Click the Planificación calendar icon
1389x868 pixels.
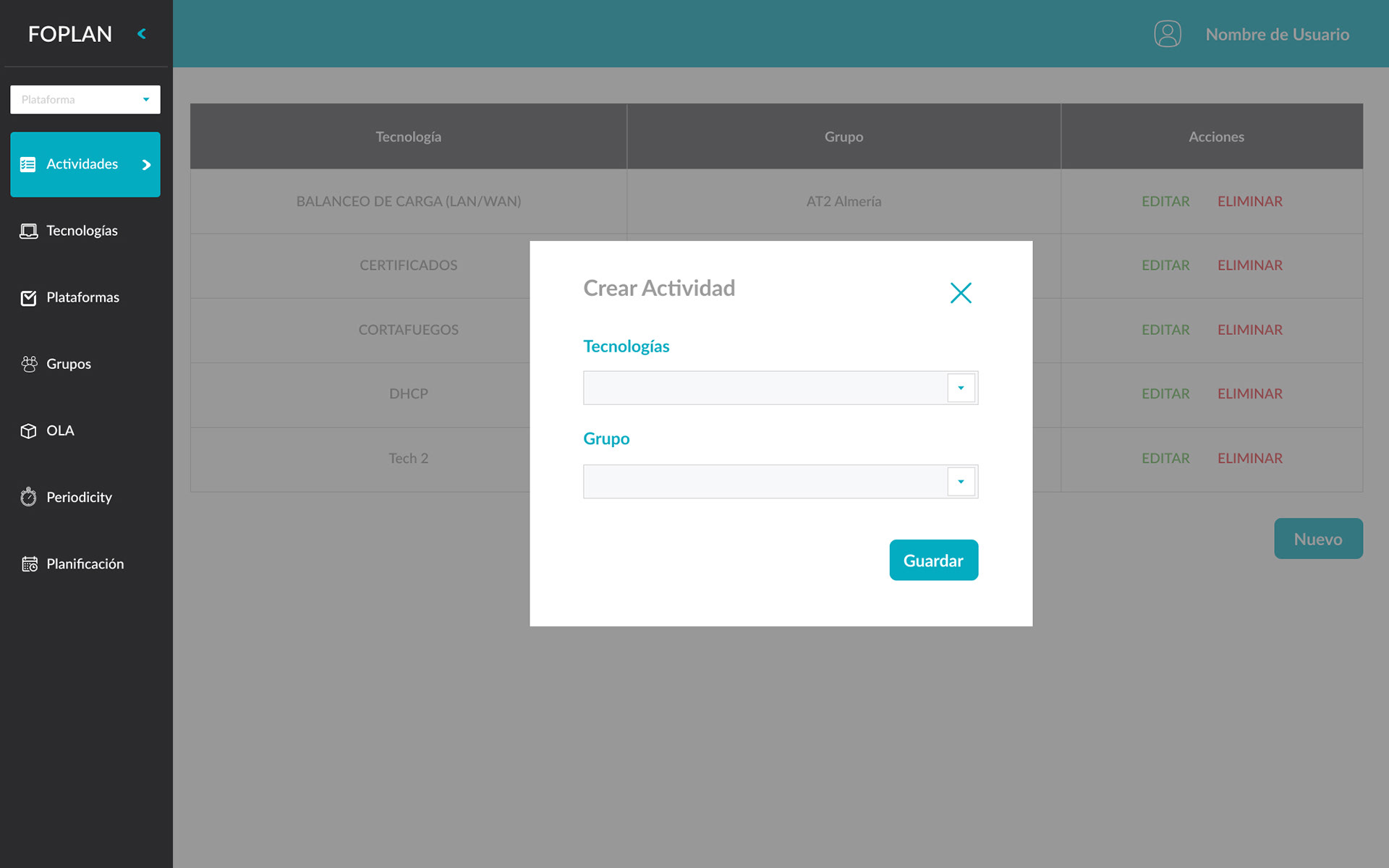29,564
